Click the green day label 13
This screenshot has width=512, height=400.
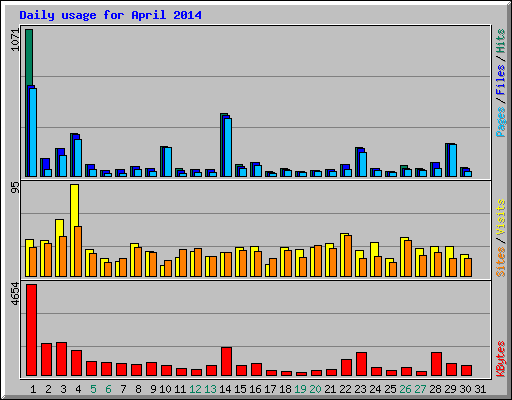(210, 389)
